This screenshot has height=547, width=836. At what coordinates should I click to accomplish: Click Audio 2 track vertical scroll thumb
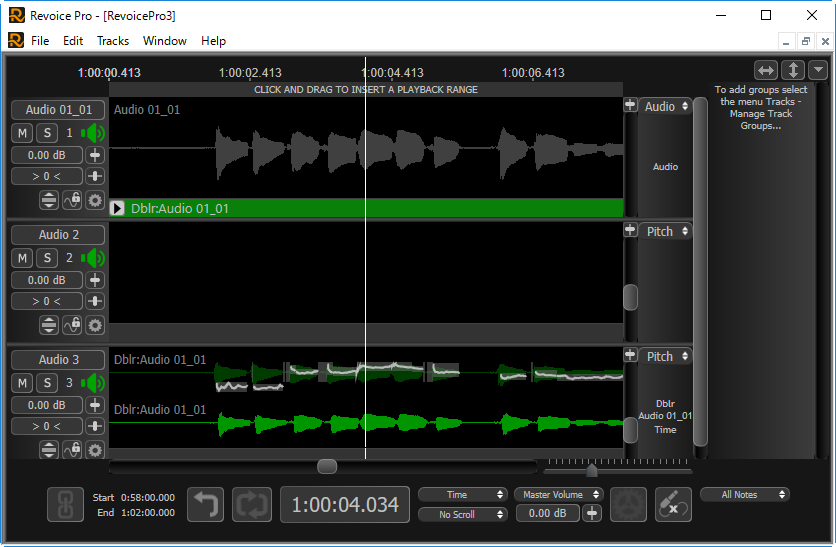pyautogui.click(x=630, y=297)
